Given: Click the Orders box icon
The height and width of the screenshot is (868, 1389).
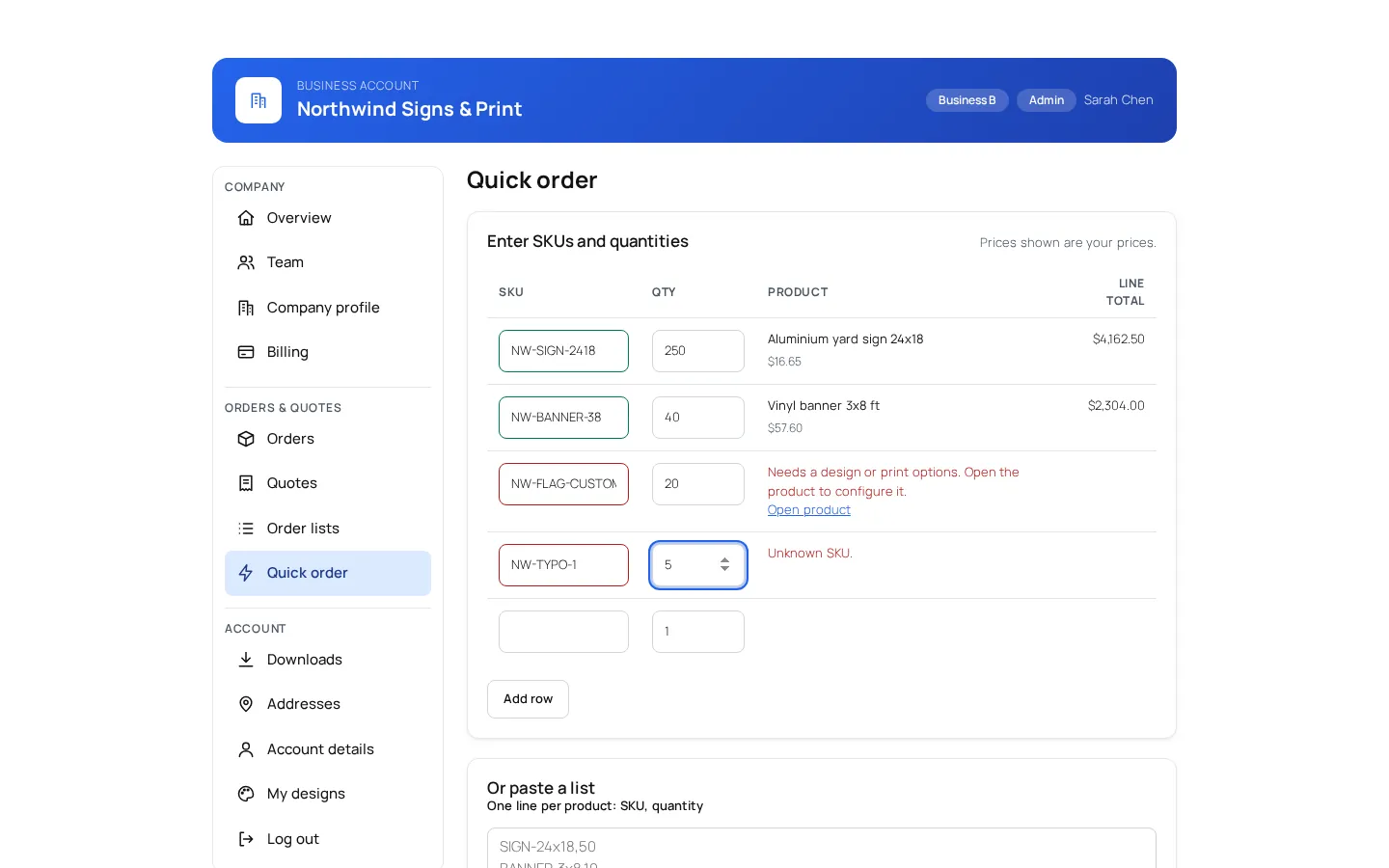Looking at the screenshot, I should click(x=246, y=439).
